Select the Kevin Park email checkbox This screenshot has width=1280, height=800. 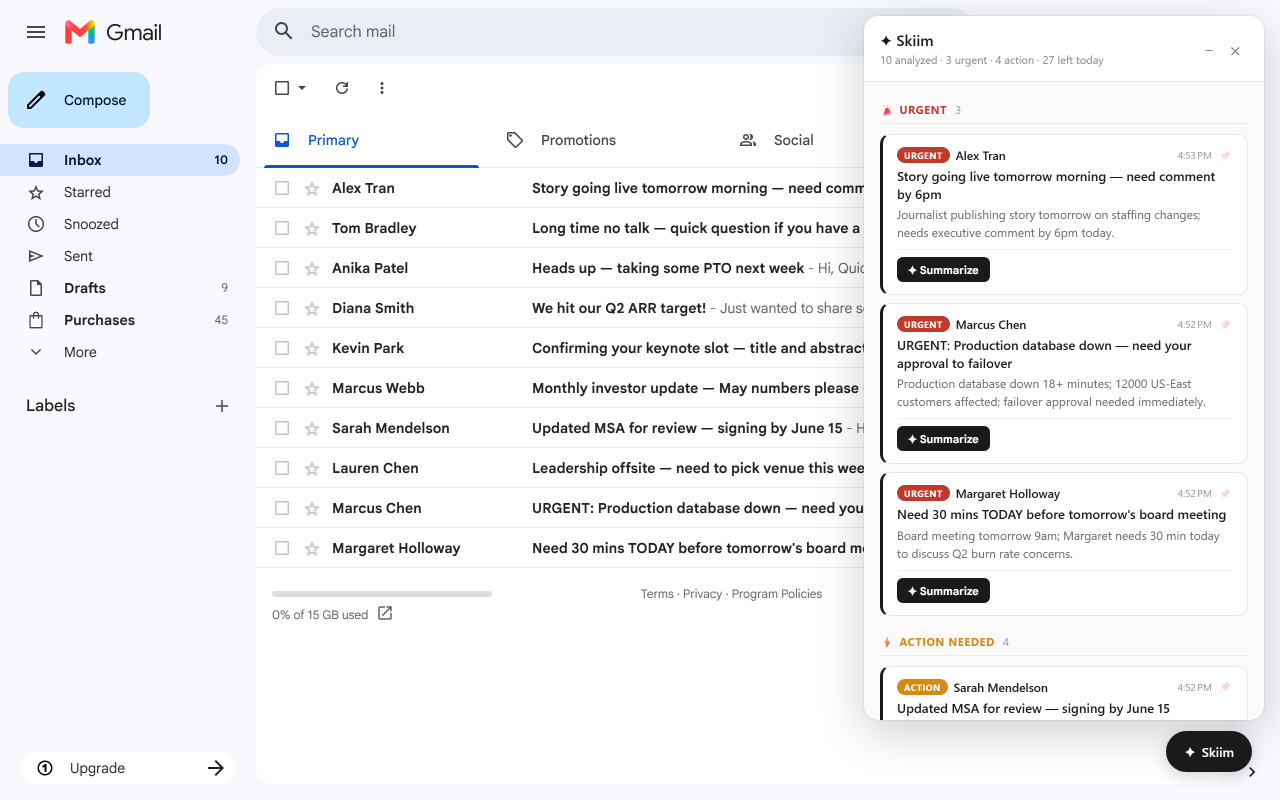tap(282, 348)
